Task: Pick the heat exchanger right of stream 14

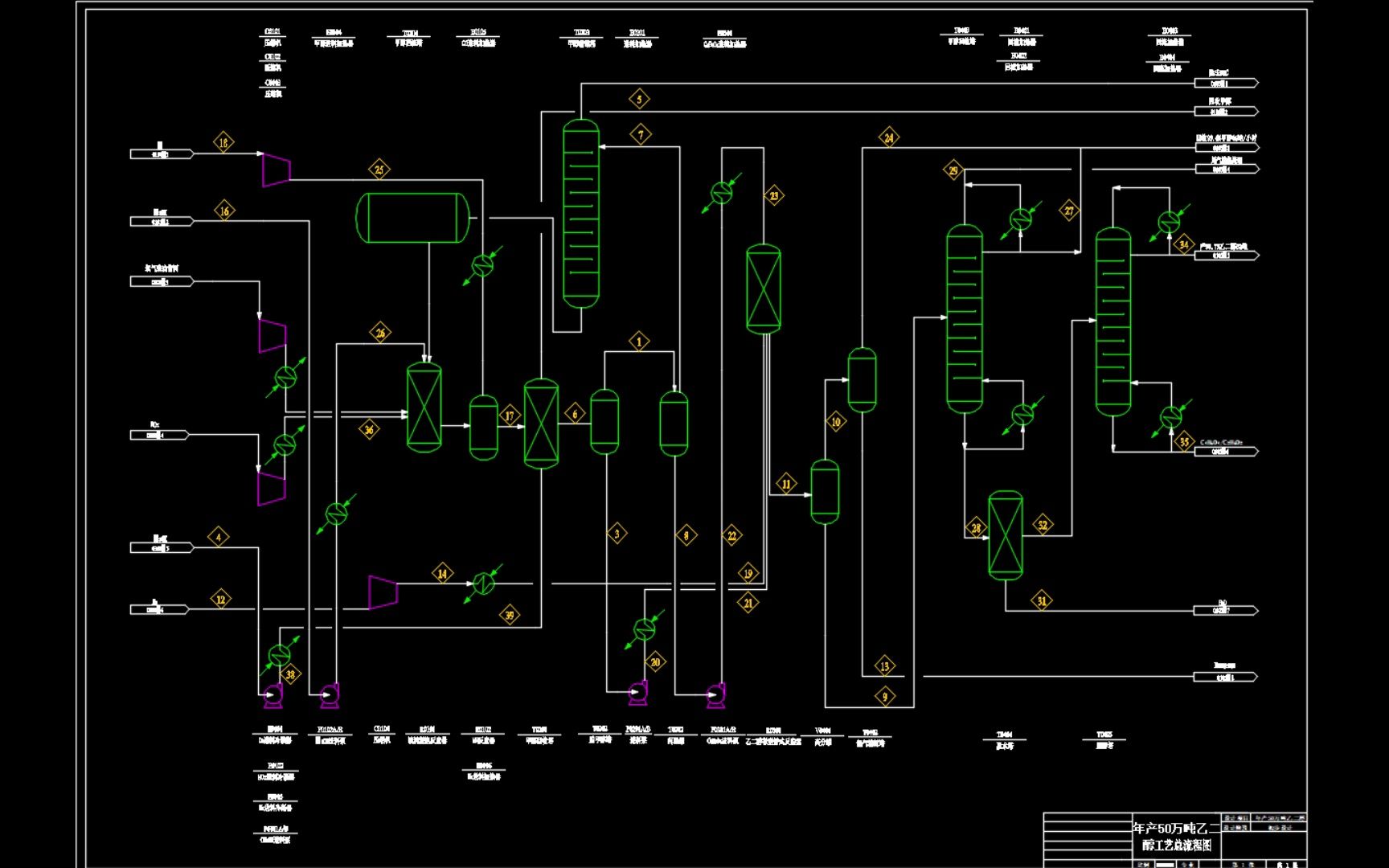Action: (x=484, y=583)
